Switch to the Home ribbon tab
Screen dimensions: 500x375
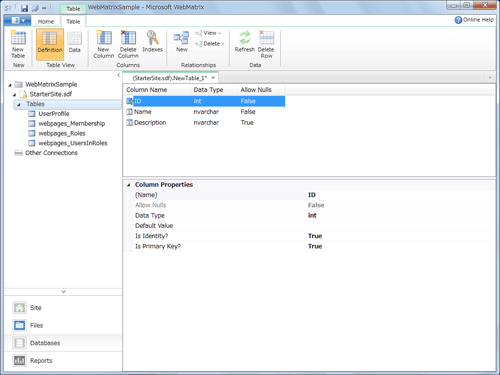click(46, 22)
